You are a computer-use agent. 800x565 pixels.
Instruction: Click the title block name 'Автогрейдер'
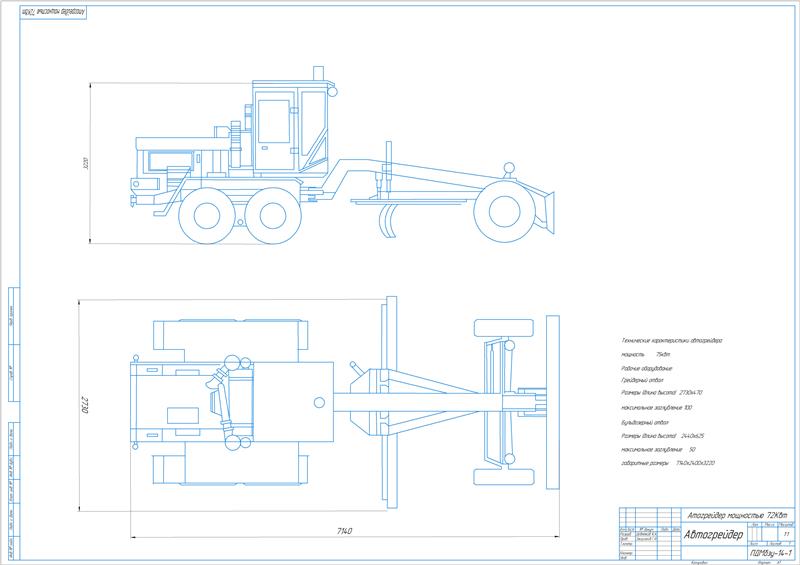click(713, 535)
